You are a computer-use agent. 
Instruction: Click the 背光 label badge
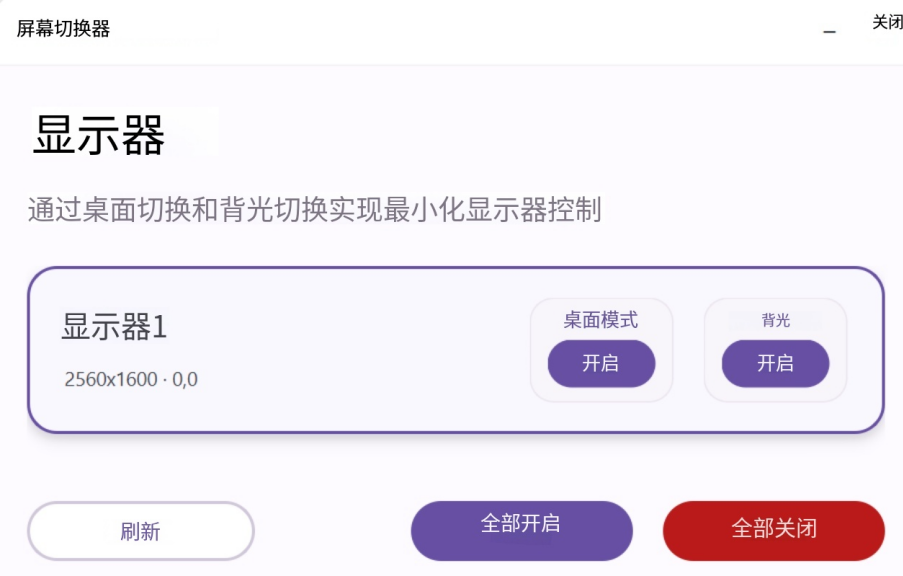click(775, 320)
